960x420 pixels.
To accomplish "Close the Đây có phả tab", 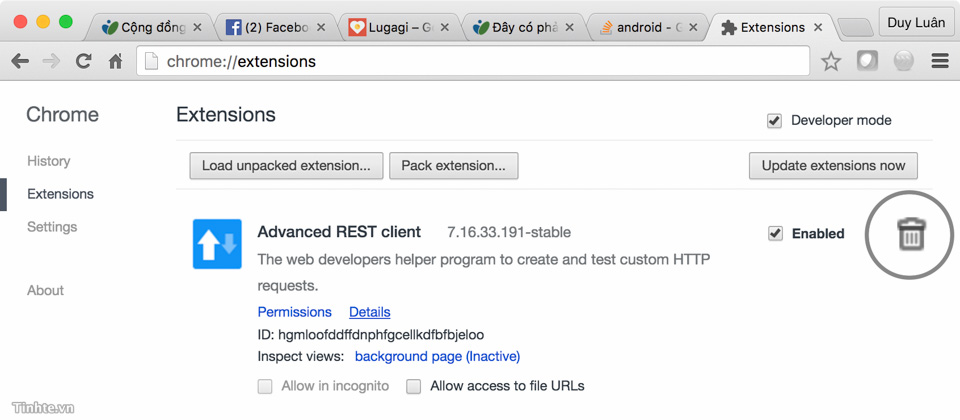I will point(569,27).
